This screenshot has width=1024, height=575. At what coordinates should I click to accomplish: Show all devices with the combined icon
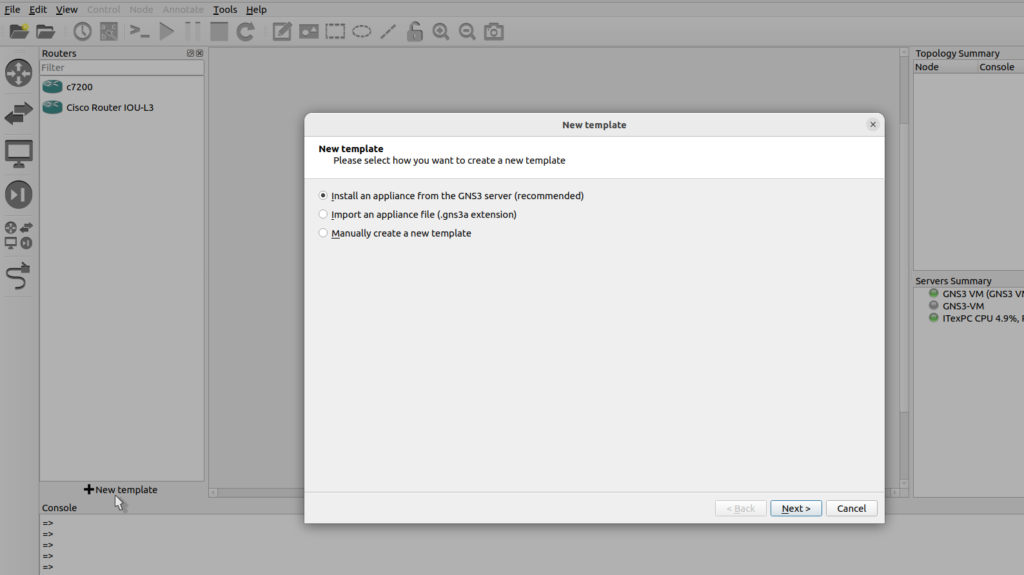19,235
